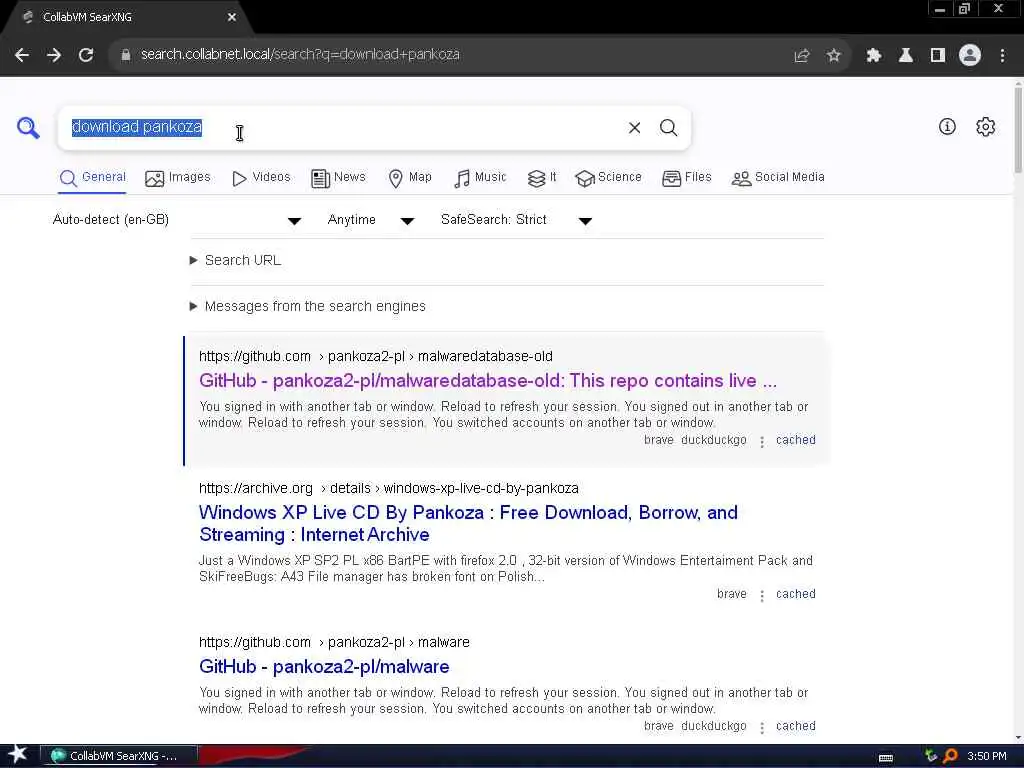Open the more options dots on pankoza2-pl/malware result

pos(761,728)
